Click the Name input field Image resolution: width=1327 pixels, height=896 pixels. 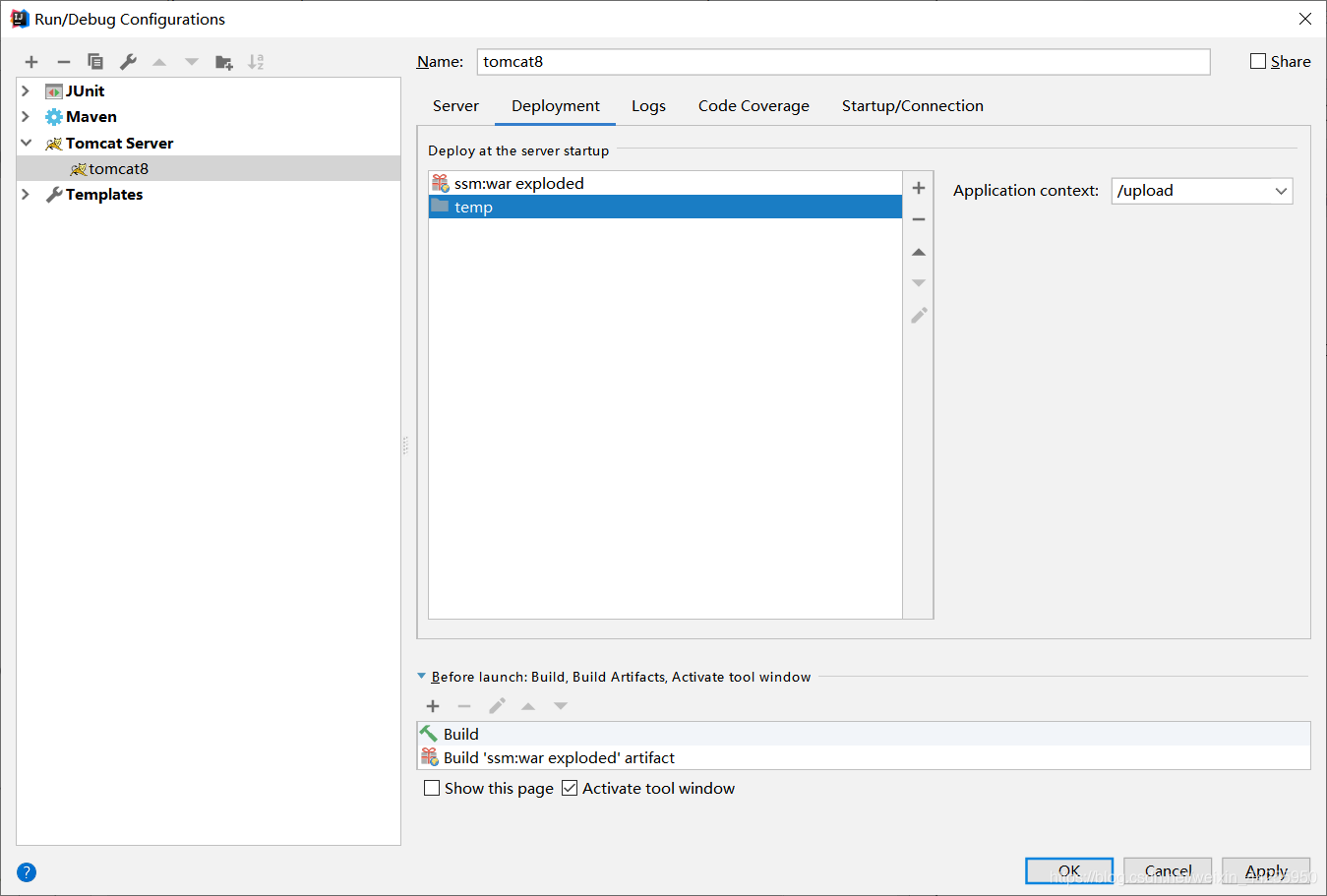844,62
